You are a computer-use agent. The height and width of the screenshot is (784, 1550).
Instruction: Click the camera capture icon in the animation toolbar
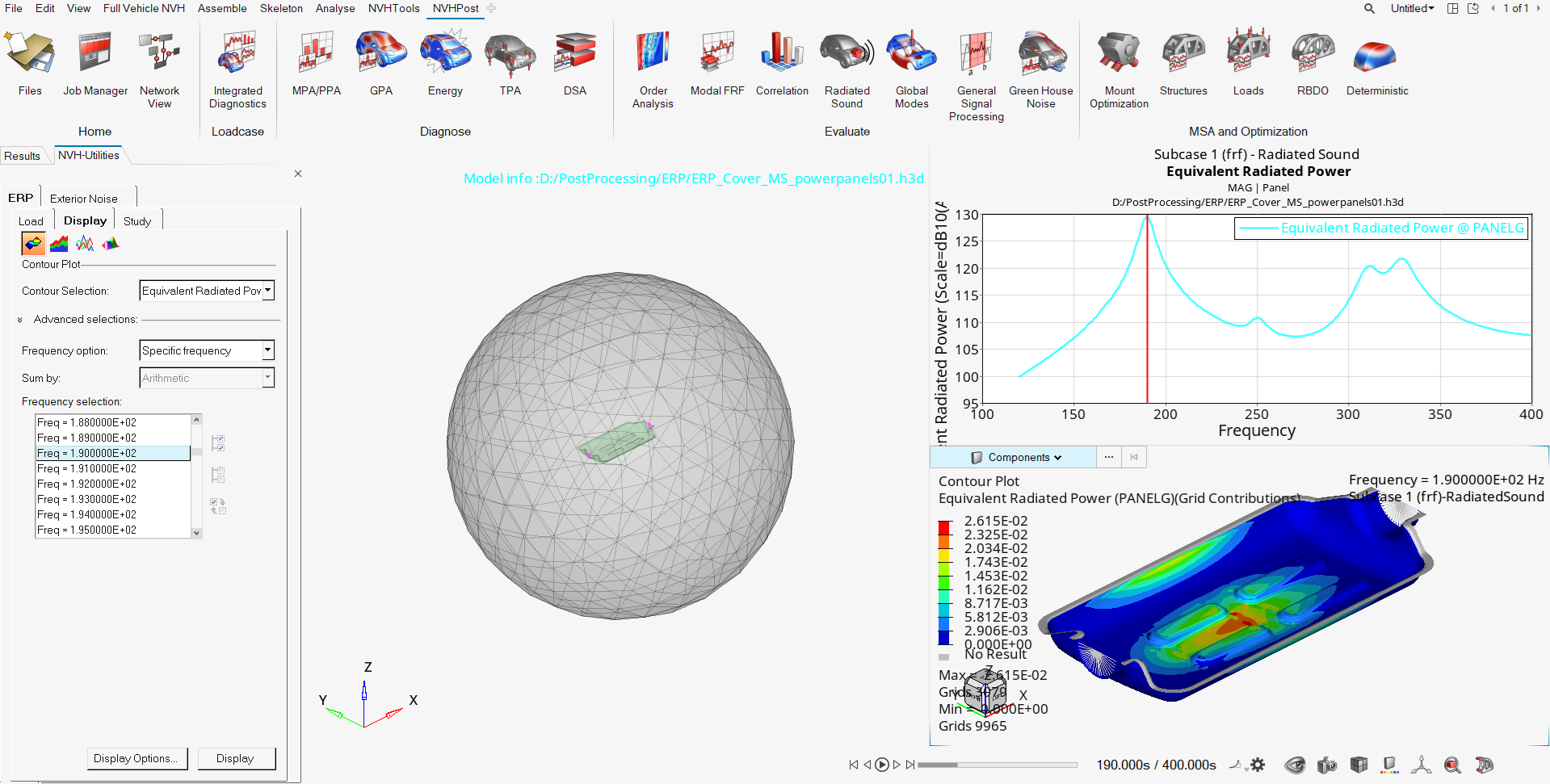[1326, 765]
